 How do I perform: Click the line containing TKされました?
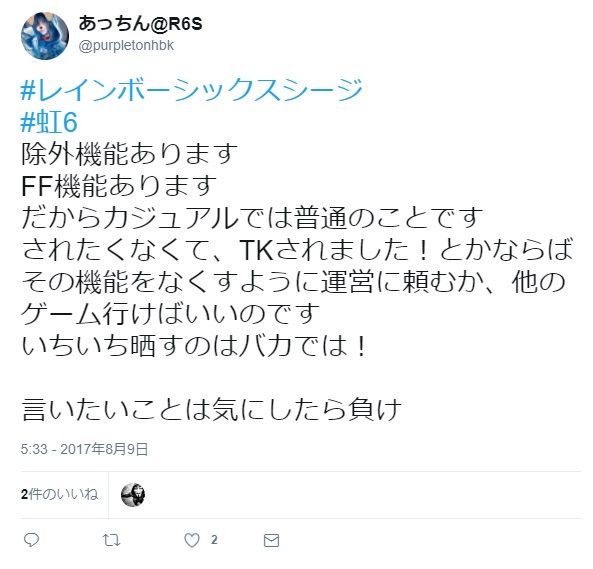click(298, 250)
